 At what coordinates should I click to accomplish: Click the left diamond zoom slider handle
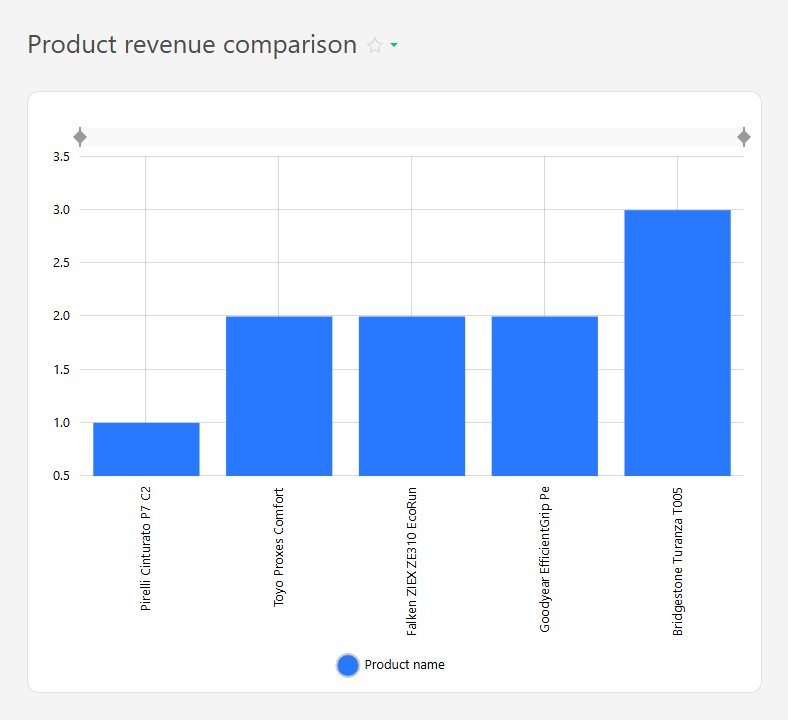pyautogui.click(x=80, y=137)
